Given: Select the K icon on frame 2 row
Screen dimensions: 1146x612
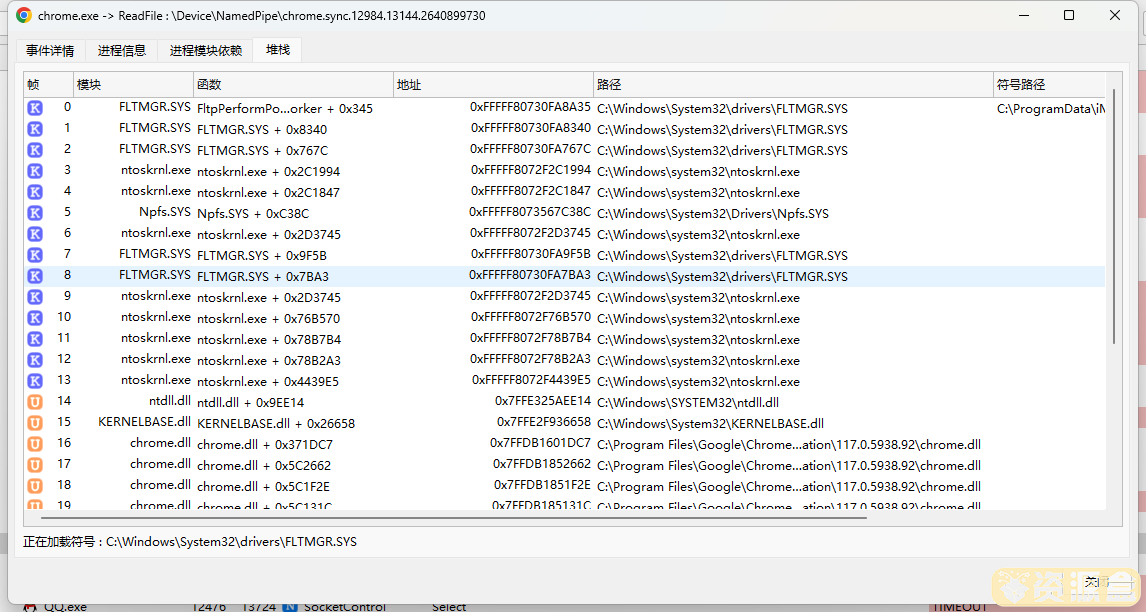Looking at the screenshot, I should point(35,150).
